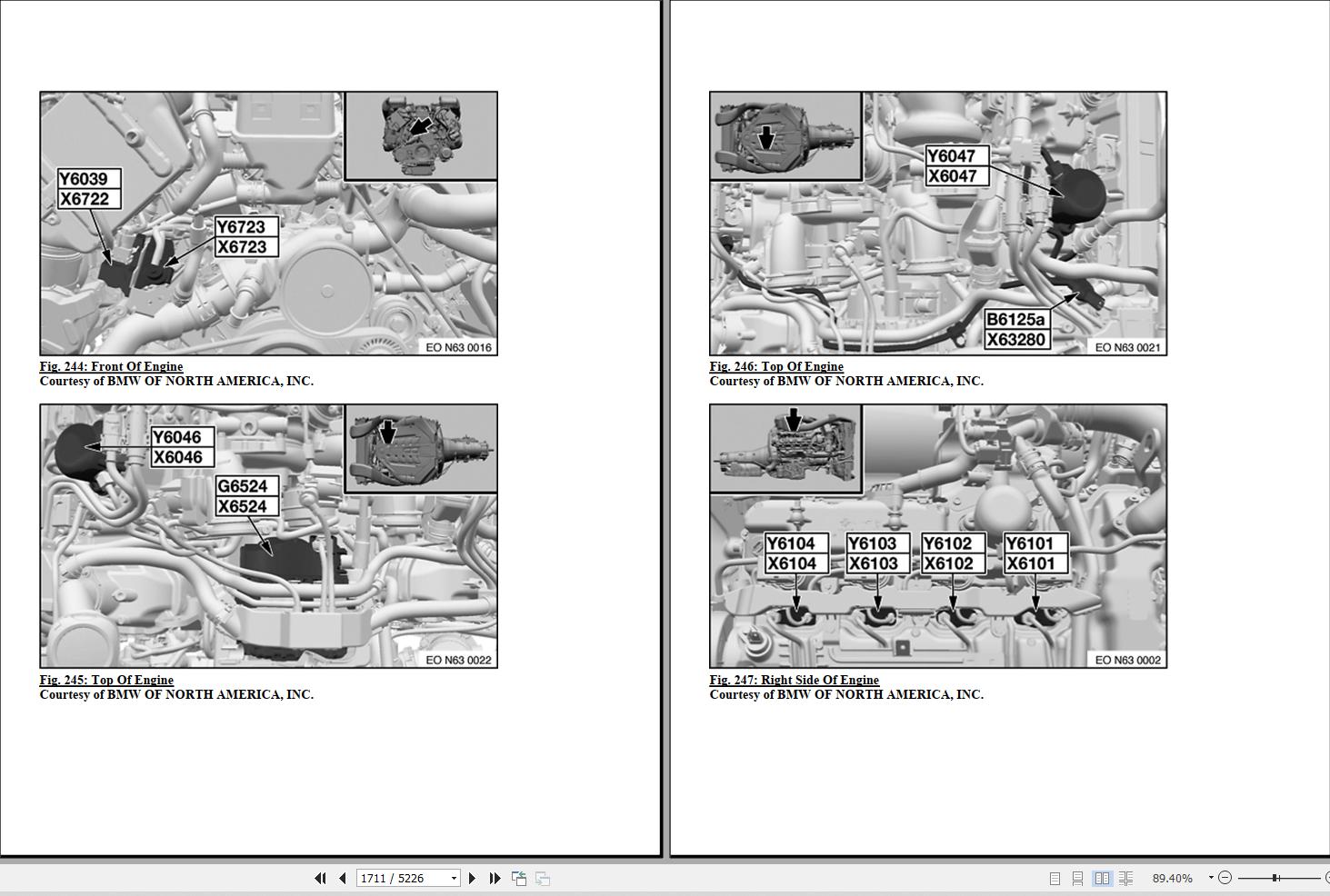Click the zoom slider handle
The image size is (1330, 896).
click(x=1275, y=878)
